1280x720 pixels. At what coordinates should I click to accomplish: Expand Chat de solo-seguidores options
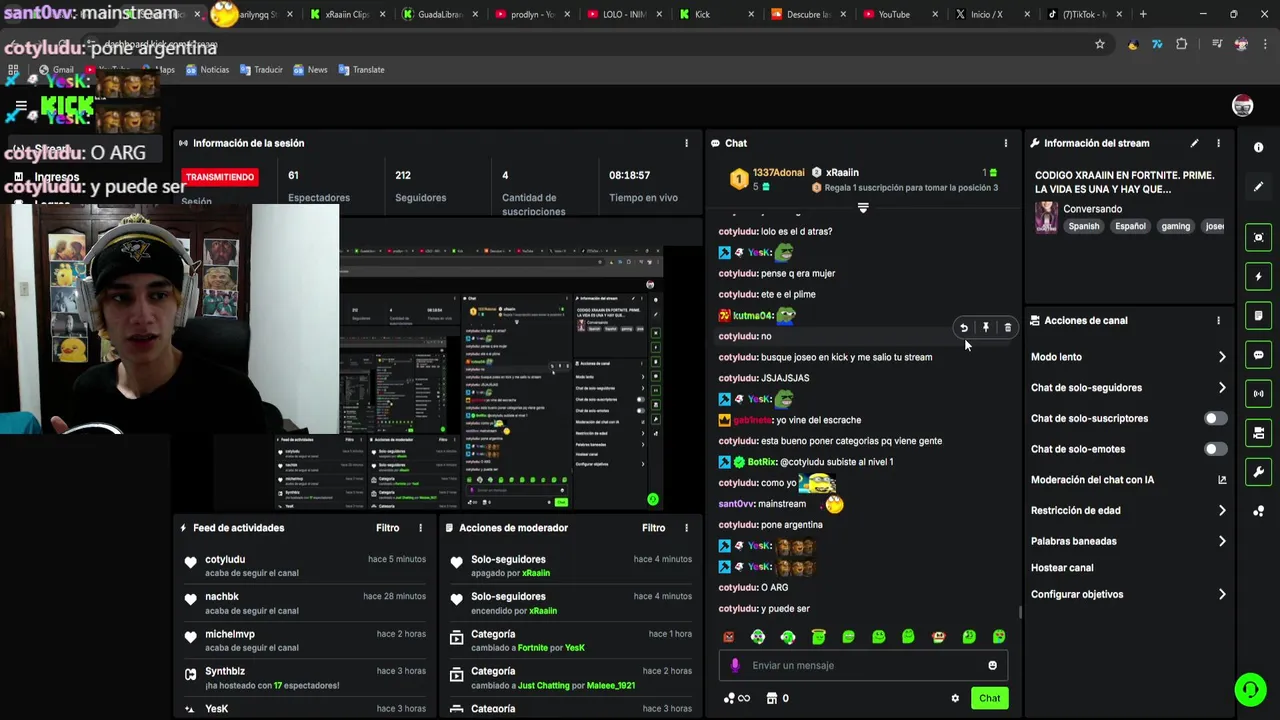click(x=1222, y=388)
